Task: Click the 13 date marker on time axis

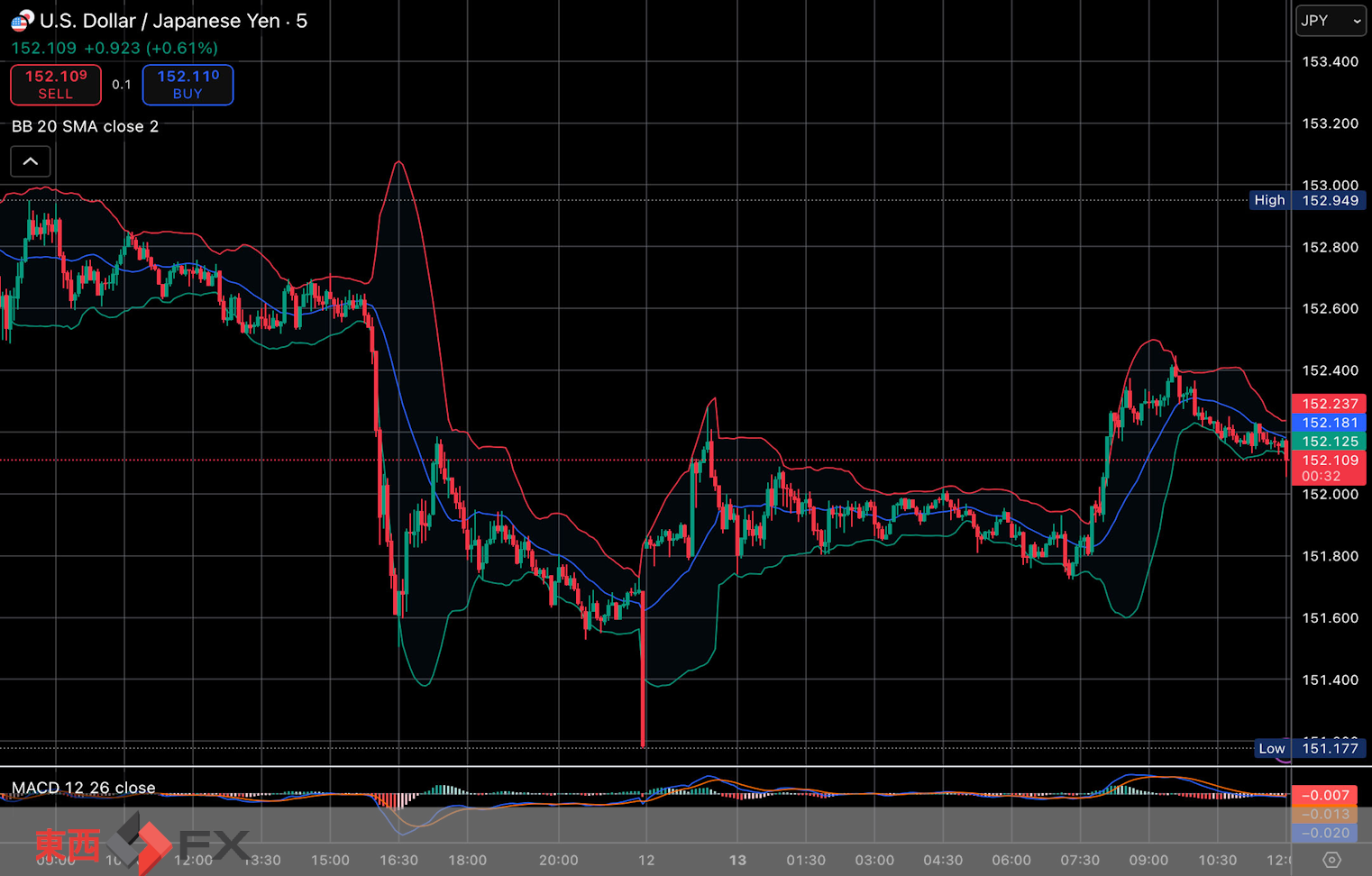Action: click(737, 860)
